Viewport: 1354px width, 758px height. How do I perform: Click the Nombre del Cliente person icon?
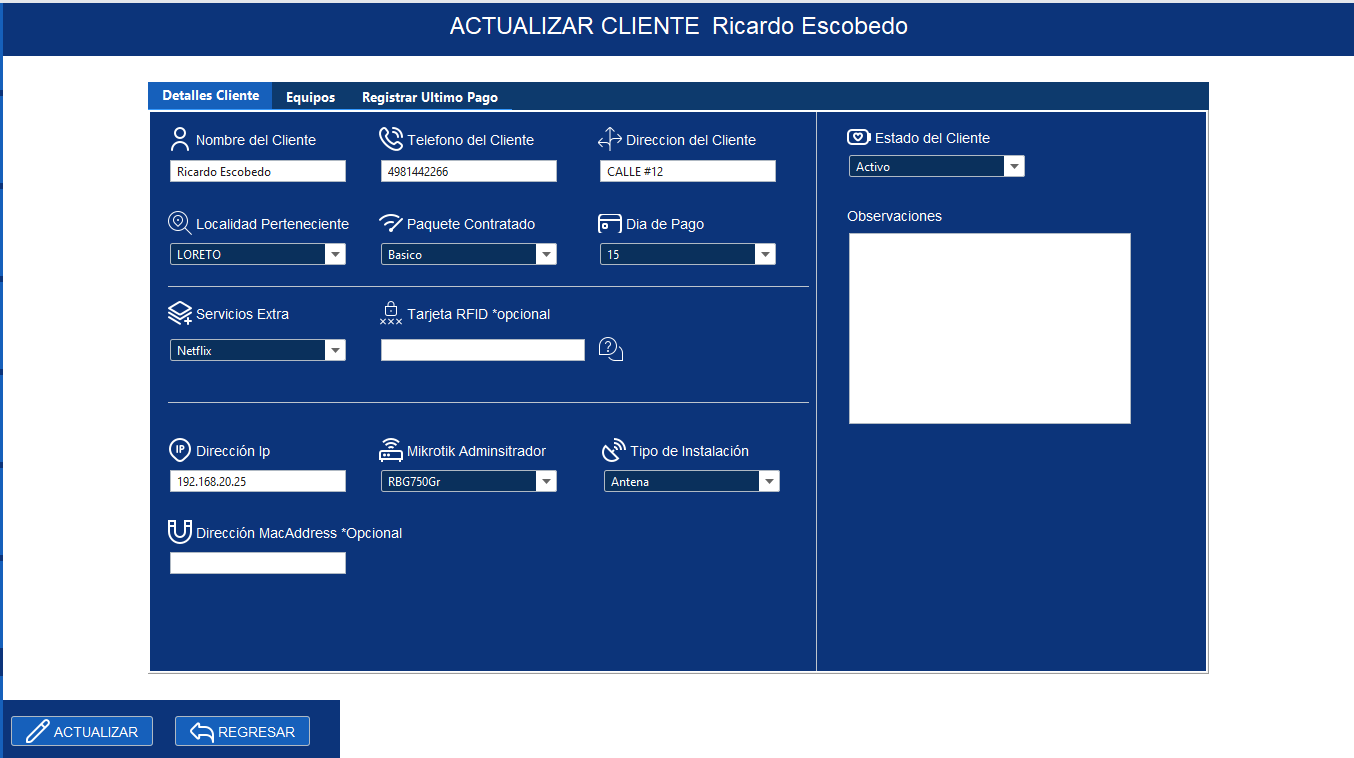(x=179, y=138)
